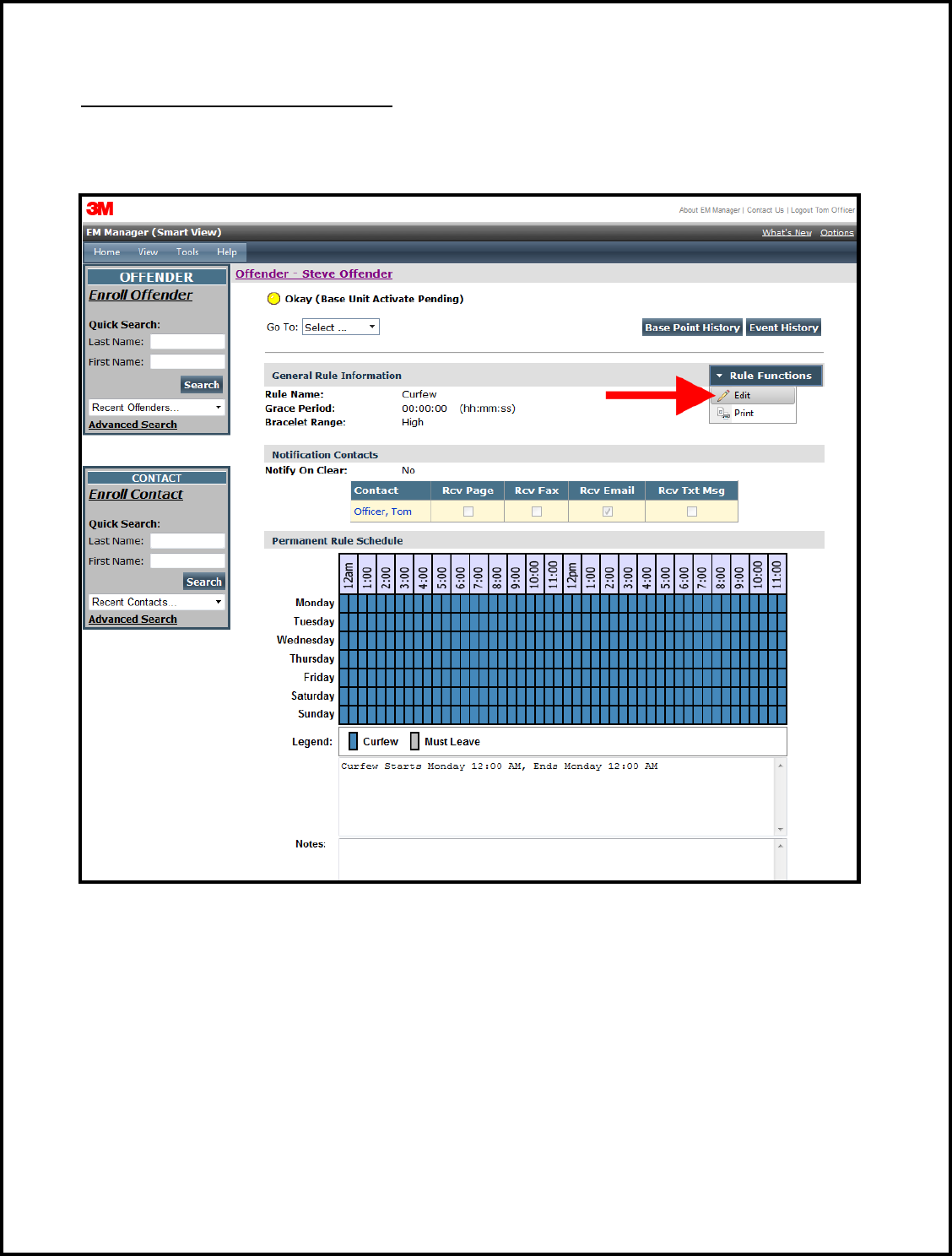
Task: Click the curfew summary text line
Action: 499,766
